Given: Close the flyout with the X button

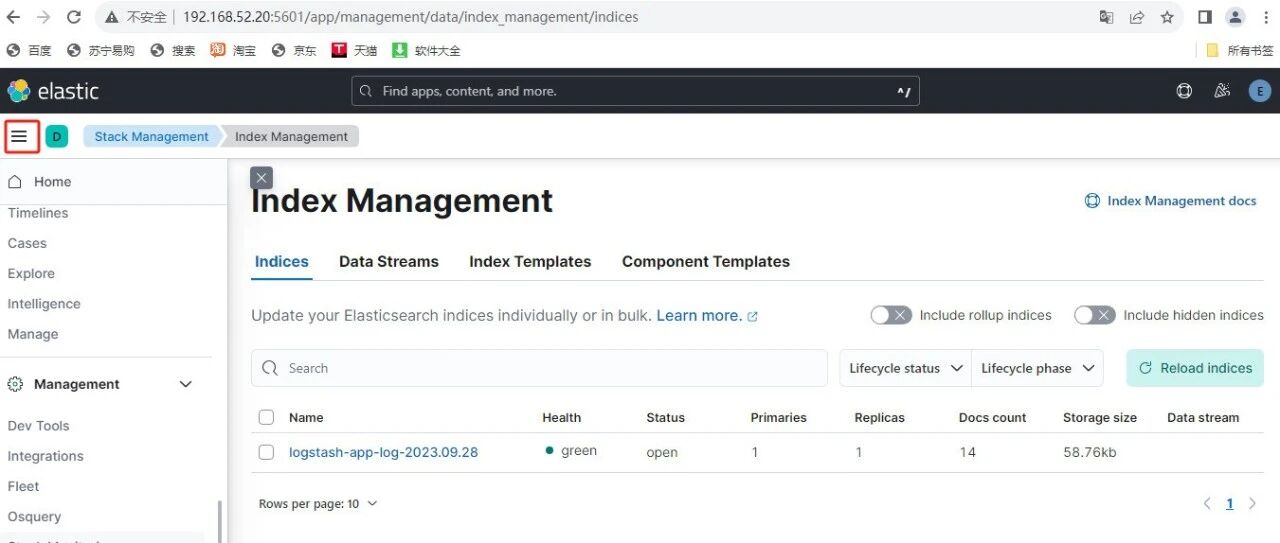Looking at the screenshot, I should tap(261, 178).
